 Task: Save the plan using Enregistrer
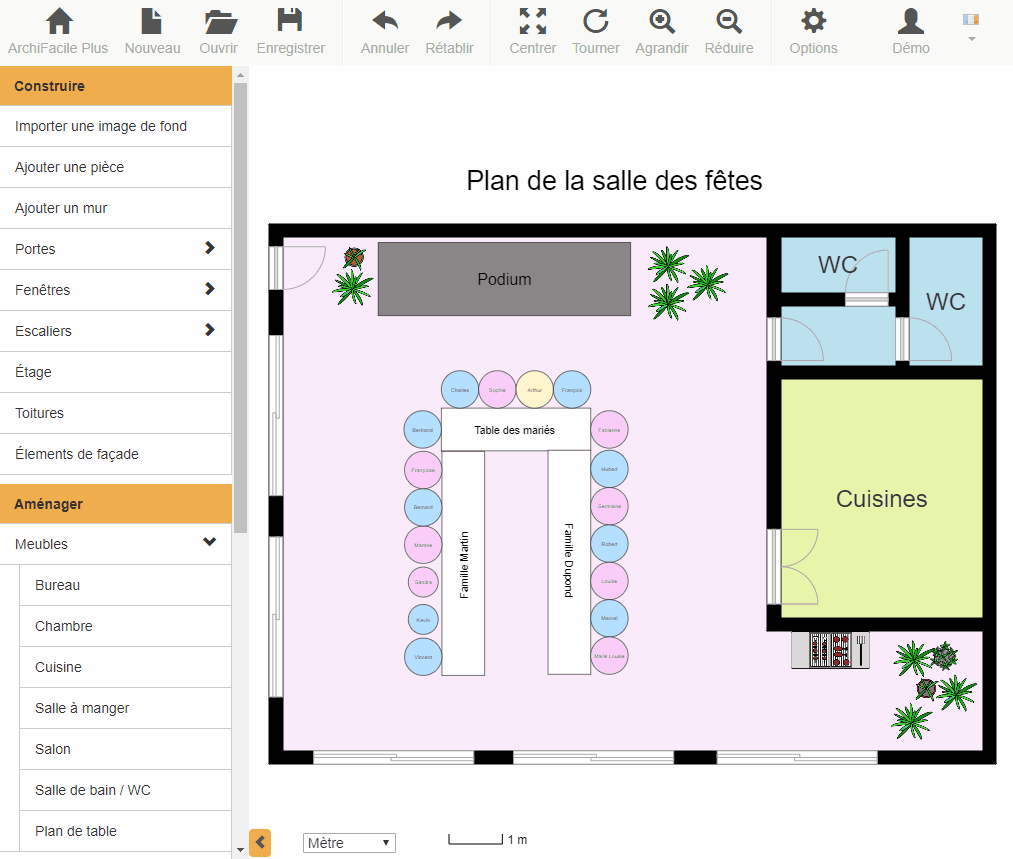tap(290, 22)
